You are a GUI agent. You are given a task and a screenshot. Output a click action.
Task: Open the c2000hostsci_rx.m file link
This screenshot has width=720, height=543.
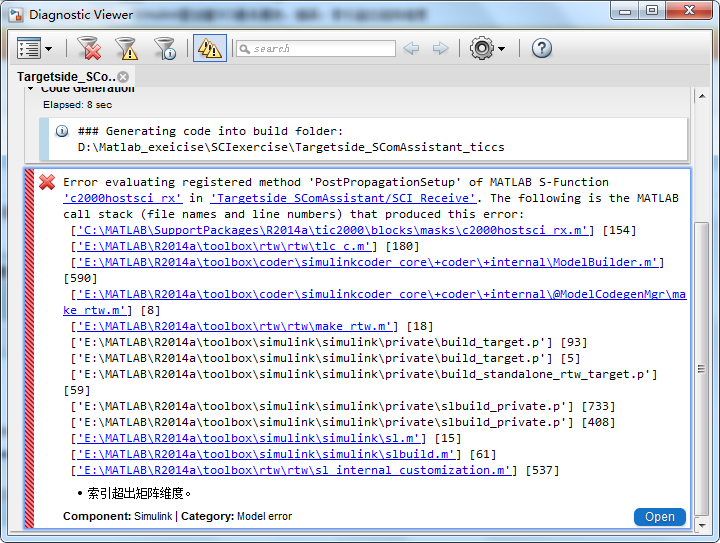coord(332,230)
